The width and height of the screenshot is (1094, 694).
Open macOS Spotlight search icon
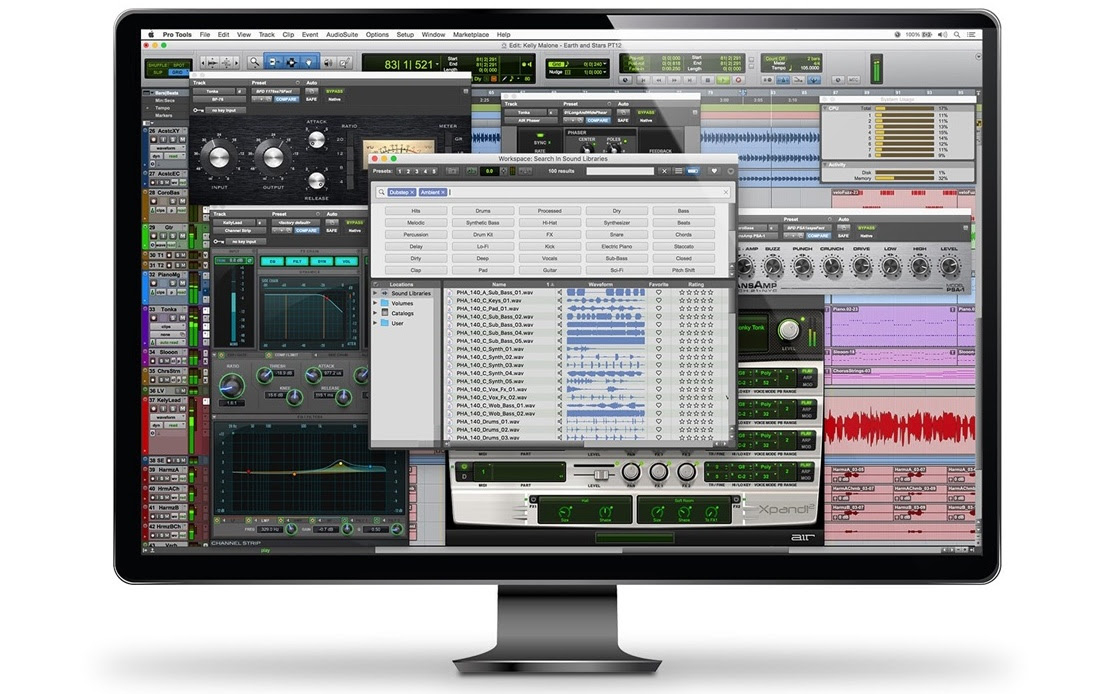[957, 34]
